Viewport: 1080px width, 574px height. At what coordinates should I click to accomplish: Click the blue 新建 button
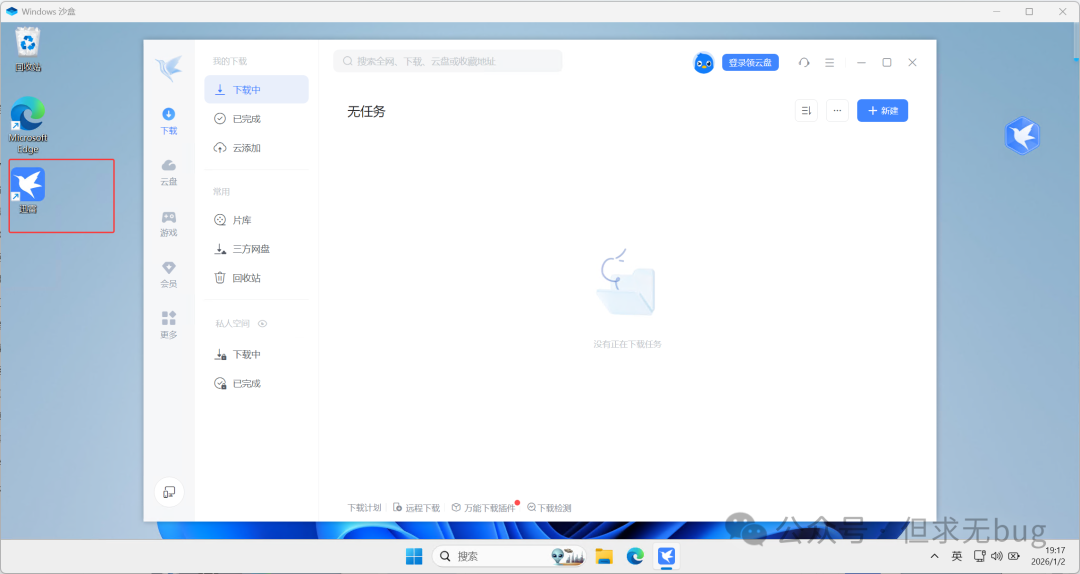click(882, 111)
